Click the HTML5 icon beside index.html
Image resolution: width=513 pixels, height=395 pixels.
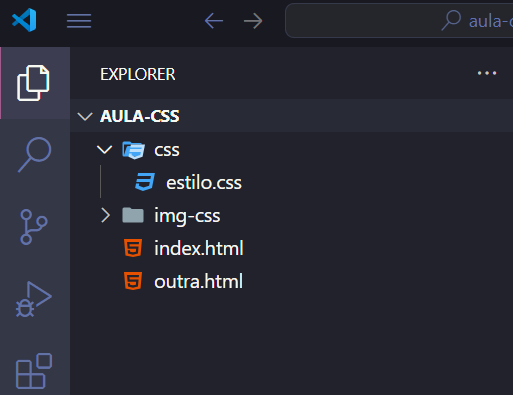pos(133,248)
